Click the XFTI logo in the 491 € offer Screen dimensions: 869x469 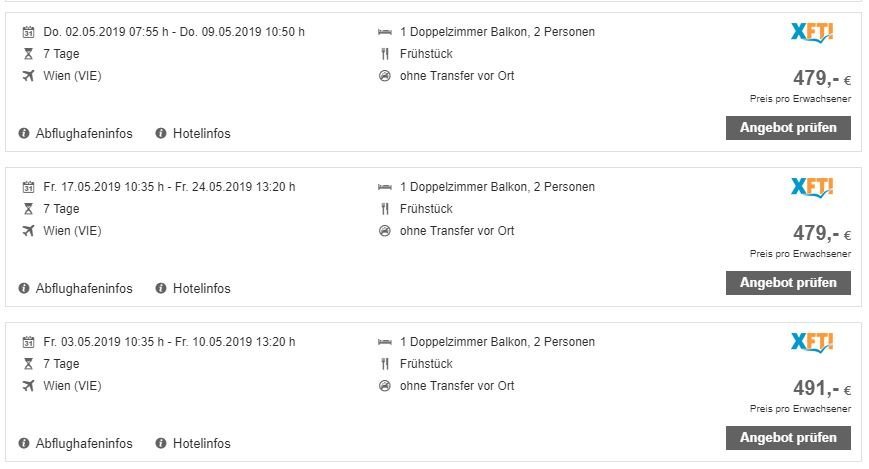click(x=811, y=342)
